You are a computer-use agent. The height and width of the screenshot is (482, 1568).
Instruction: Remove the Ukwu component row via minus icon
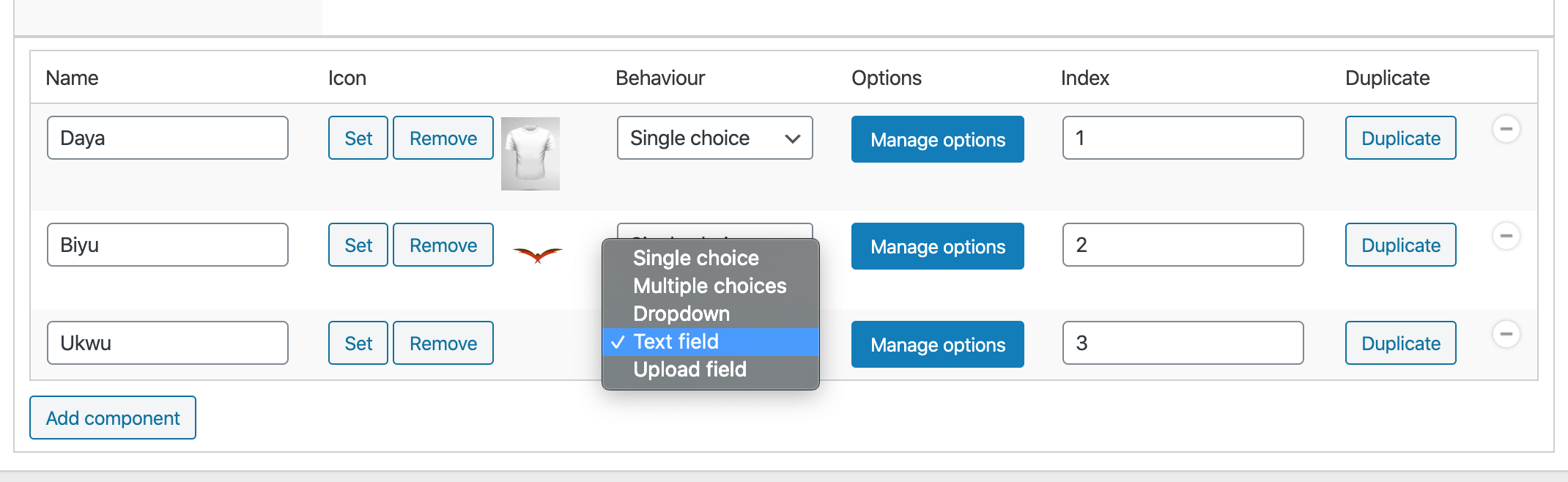coord(1506,335)
